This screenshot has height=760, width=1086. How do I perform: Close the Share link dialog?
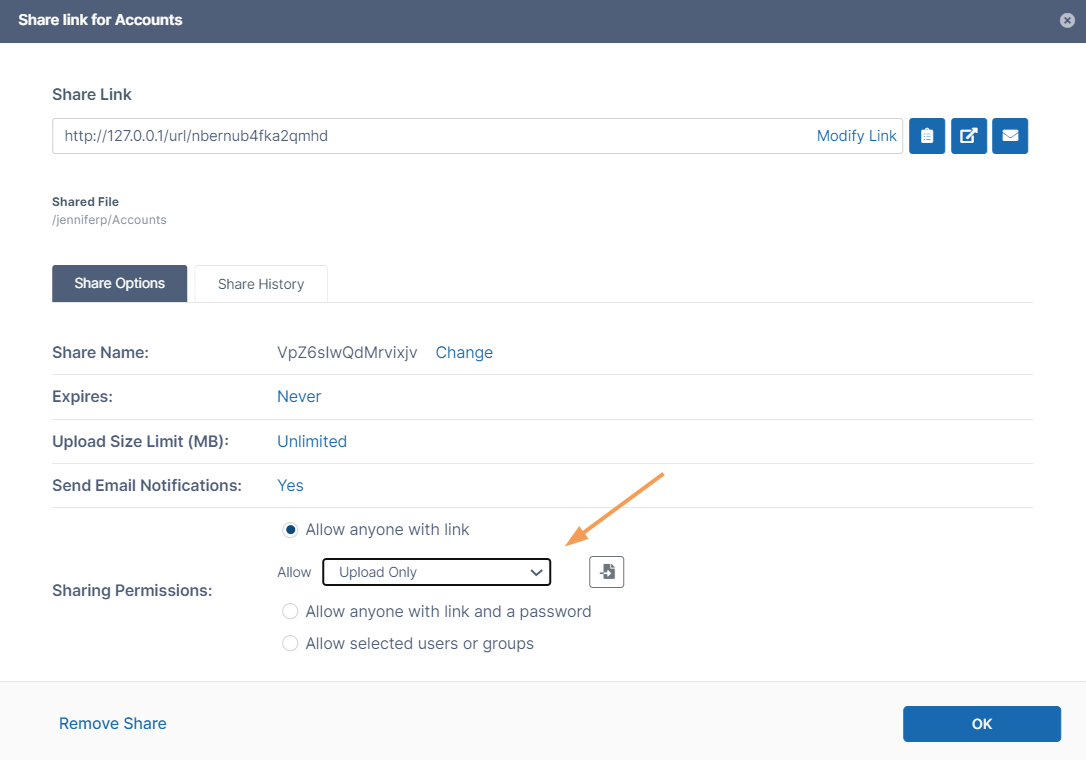click(x=1067, y=20)
